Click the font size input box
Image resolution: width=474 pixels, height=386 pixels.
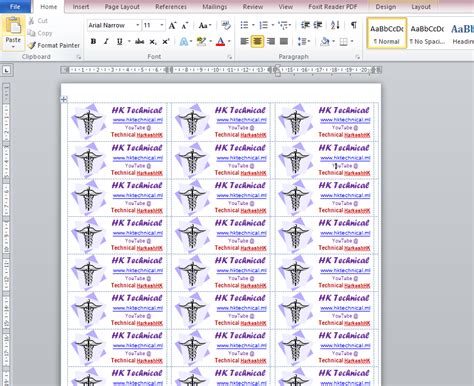(x=150, y=25)
